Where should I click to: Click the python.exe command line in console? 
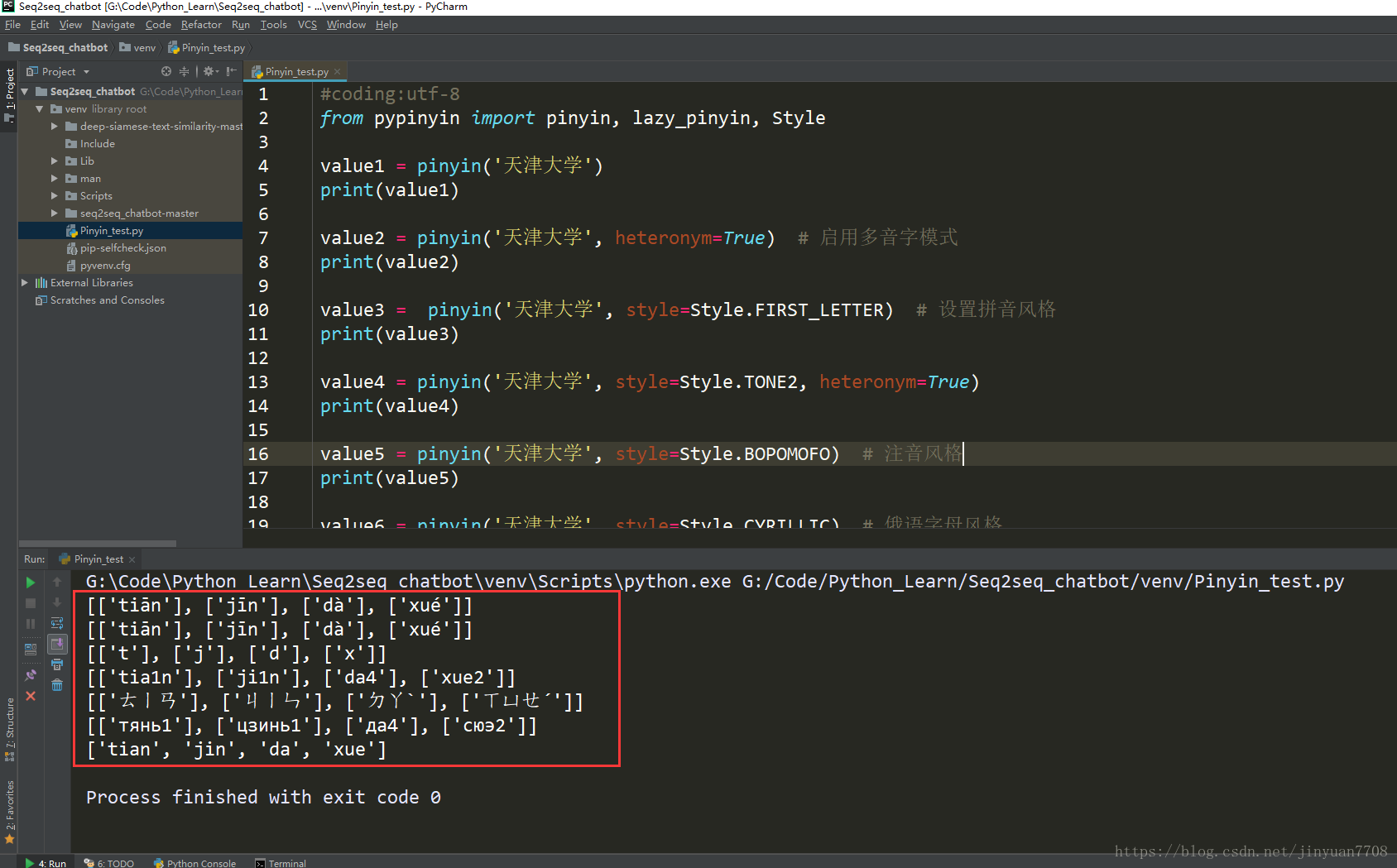coord(715,581)
